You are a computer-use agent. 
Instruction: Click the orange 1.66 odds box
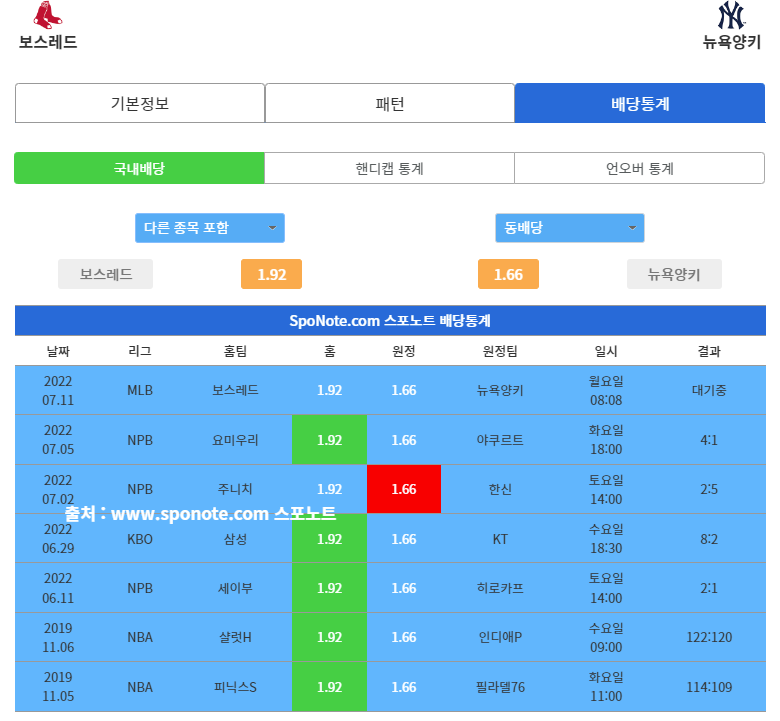(x=508, y=274)
